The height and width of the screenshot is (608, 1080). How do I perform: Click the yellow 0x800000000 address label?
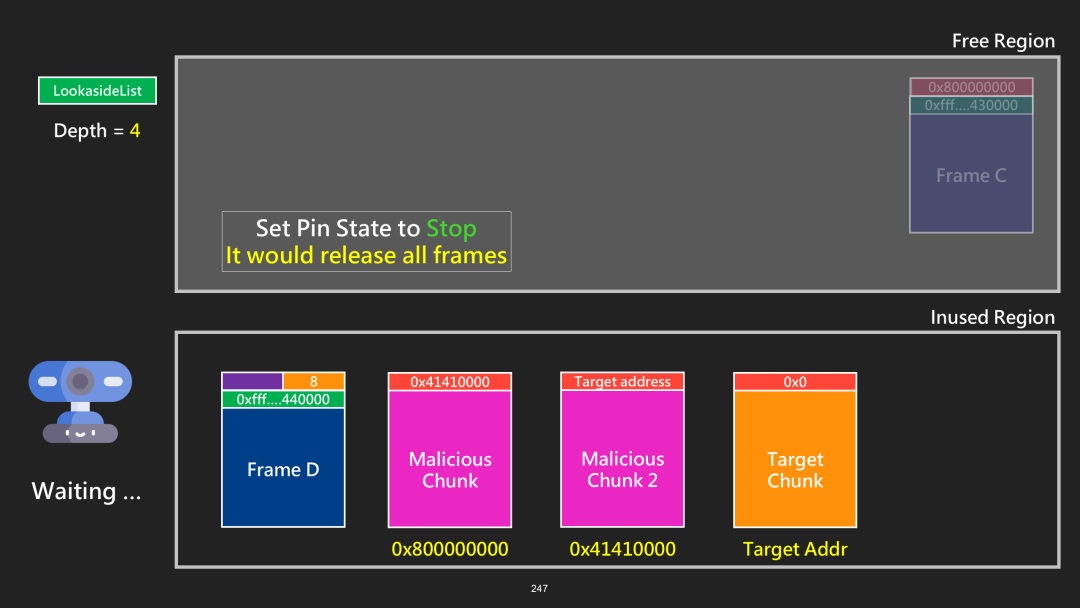pos(450,549)
